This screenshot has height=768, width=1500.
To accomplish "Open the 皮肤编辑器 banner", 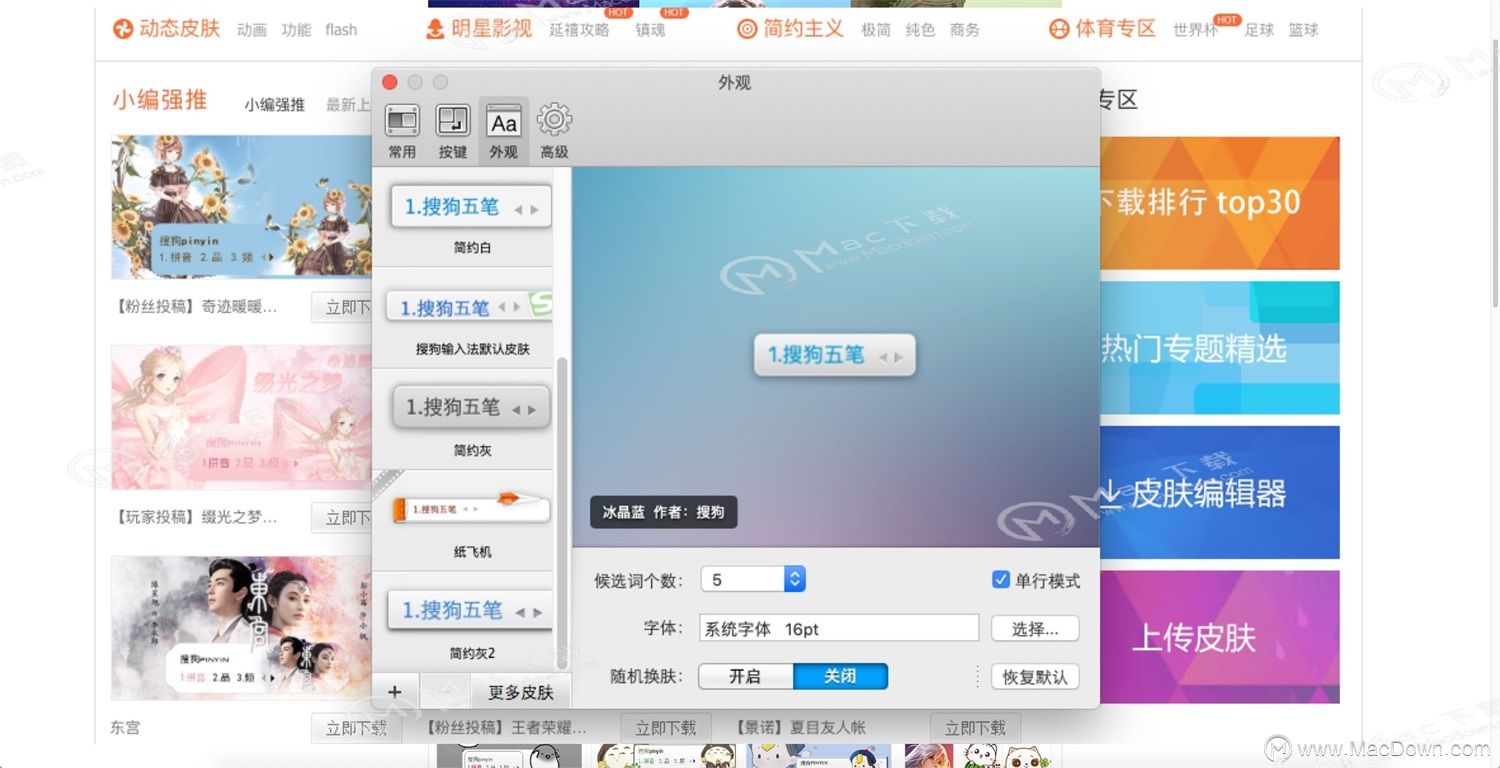I will (1219, 493).
